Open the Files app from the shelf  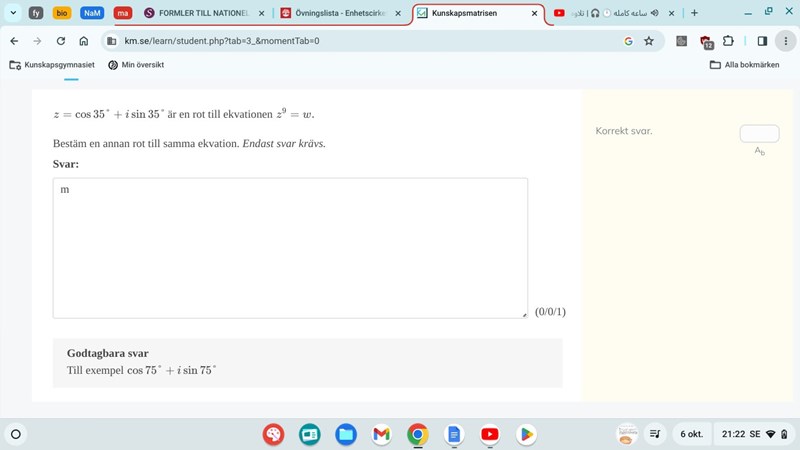pos(346,434)
